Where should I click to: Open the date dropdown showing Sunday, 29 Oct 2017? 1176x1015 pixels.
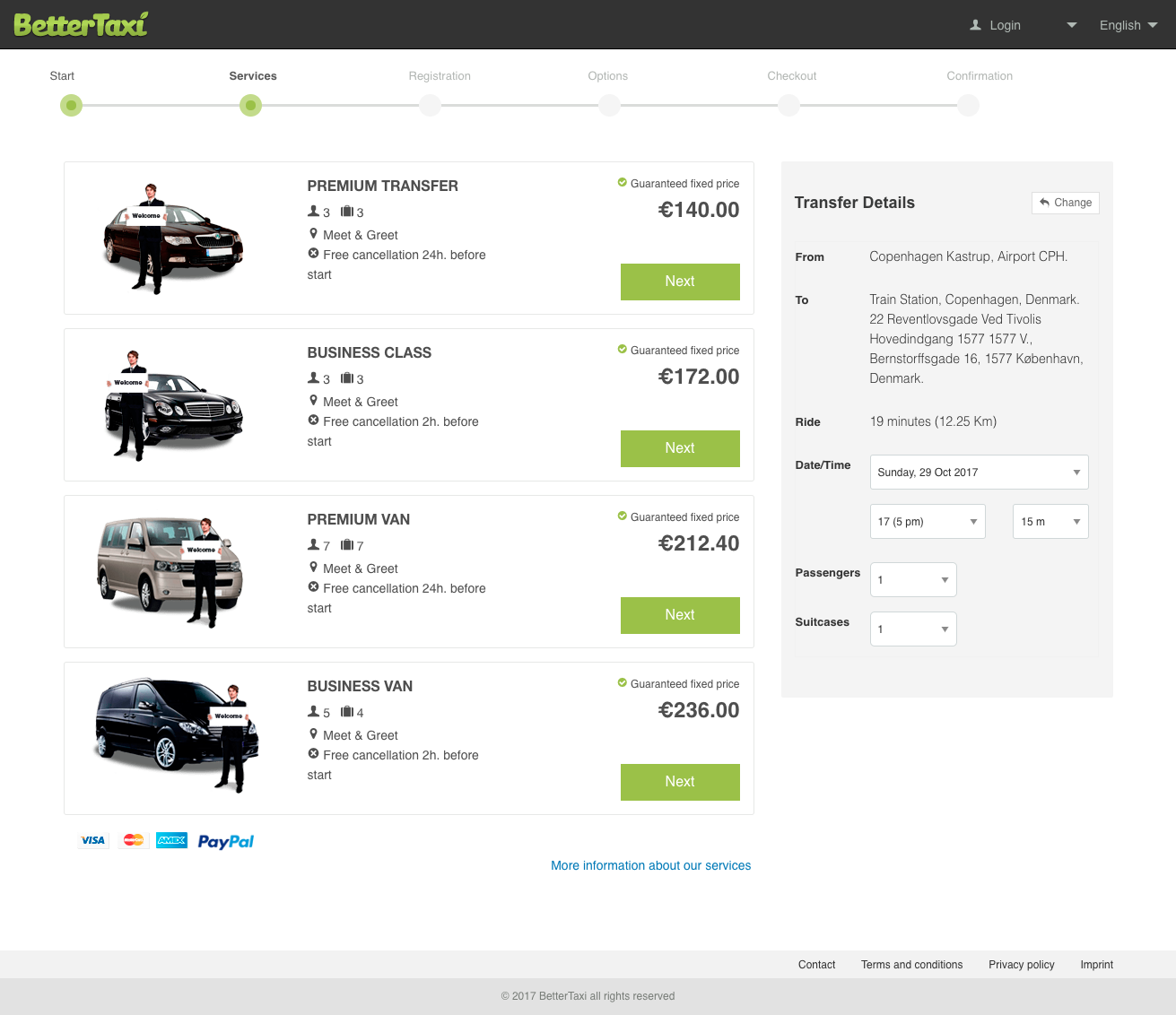click(979, 472)
